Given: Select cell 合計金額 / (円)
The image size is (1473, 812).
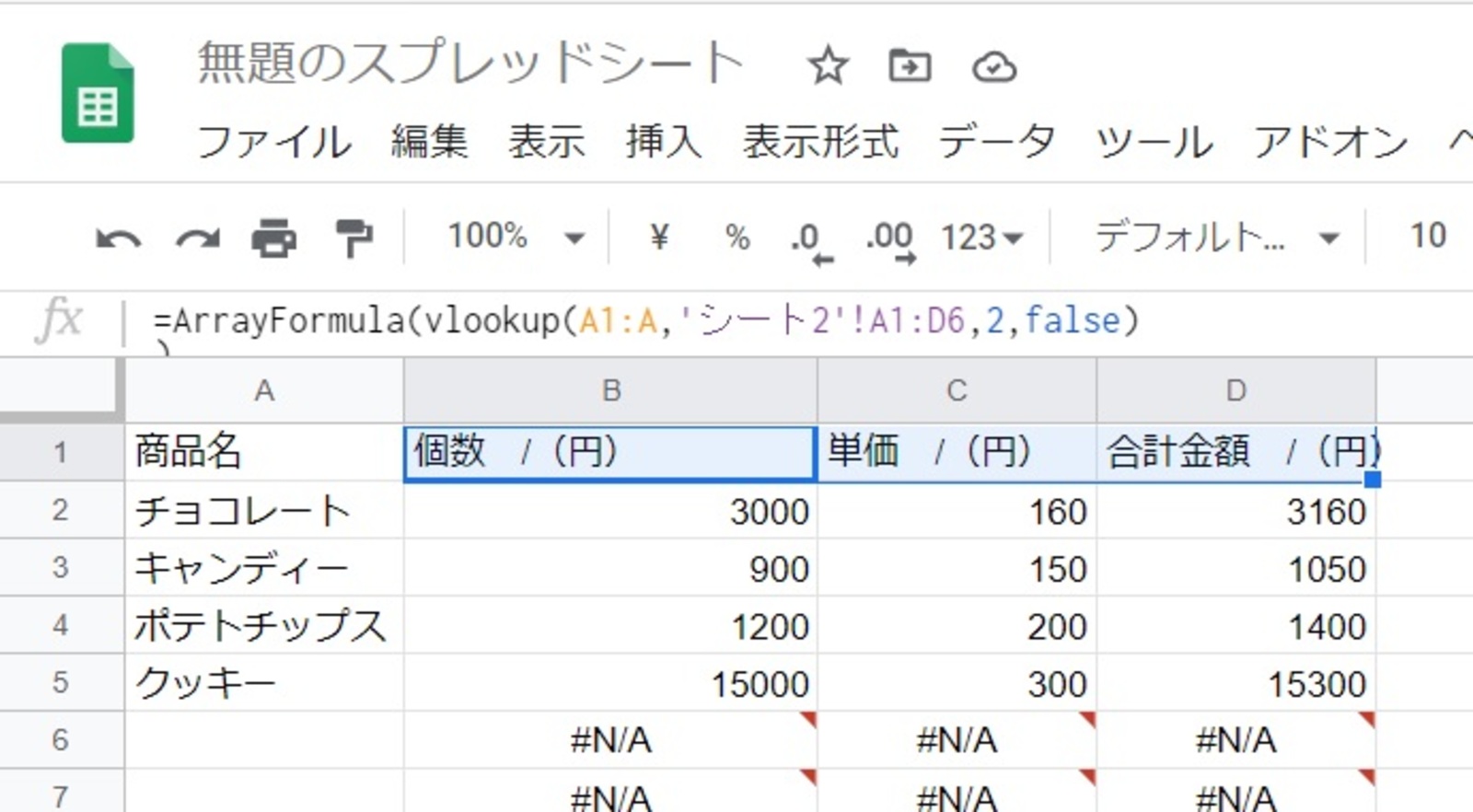Looking at the screenshot, I should click(1235, 452).
